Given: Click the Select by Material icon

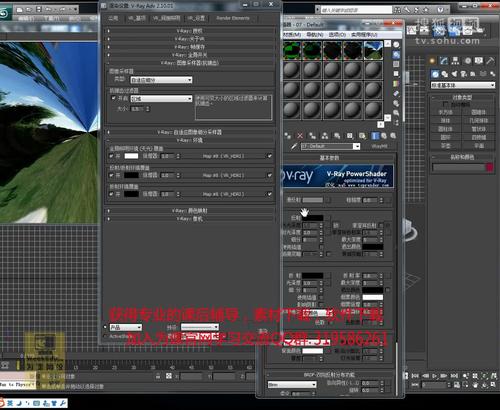Looking at the screenshot, I should (x=396, y=113).
